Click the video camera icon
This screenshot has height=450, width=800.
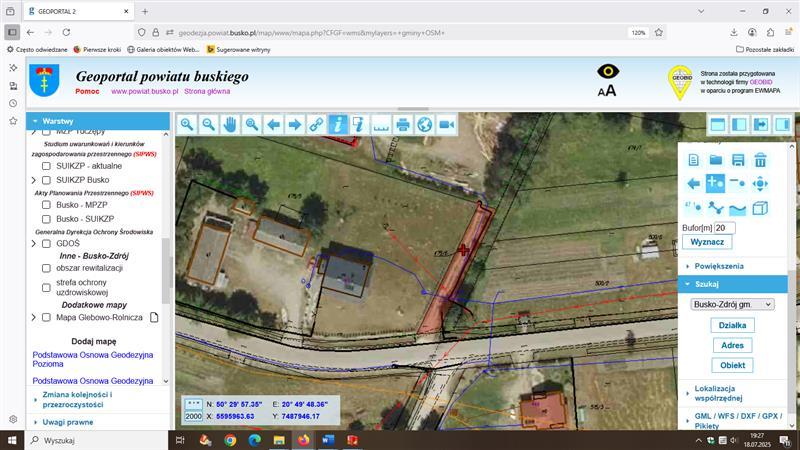[446, 124]
